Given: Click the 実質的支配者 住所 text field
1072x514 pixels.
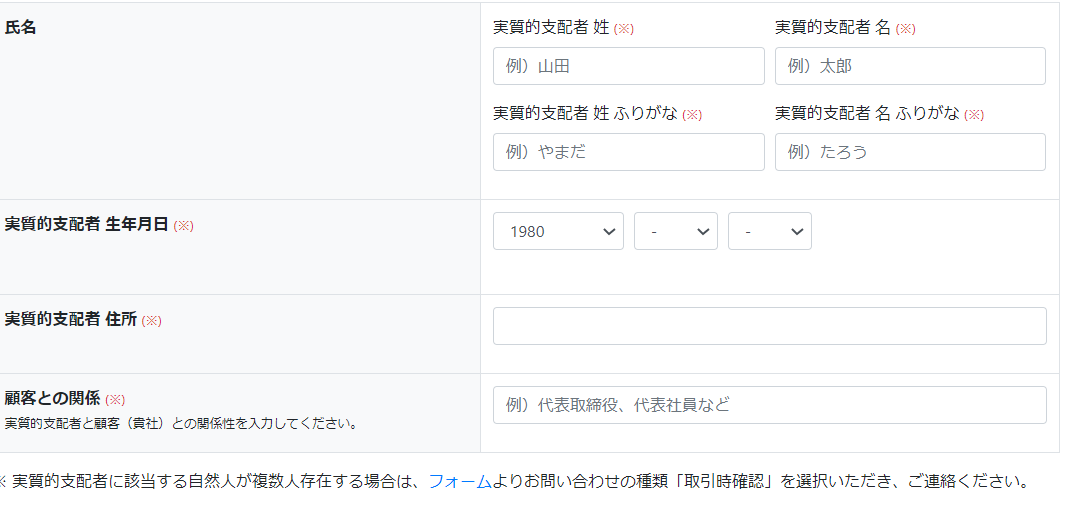Looking at the screenshot, I should tap(769, 326).
